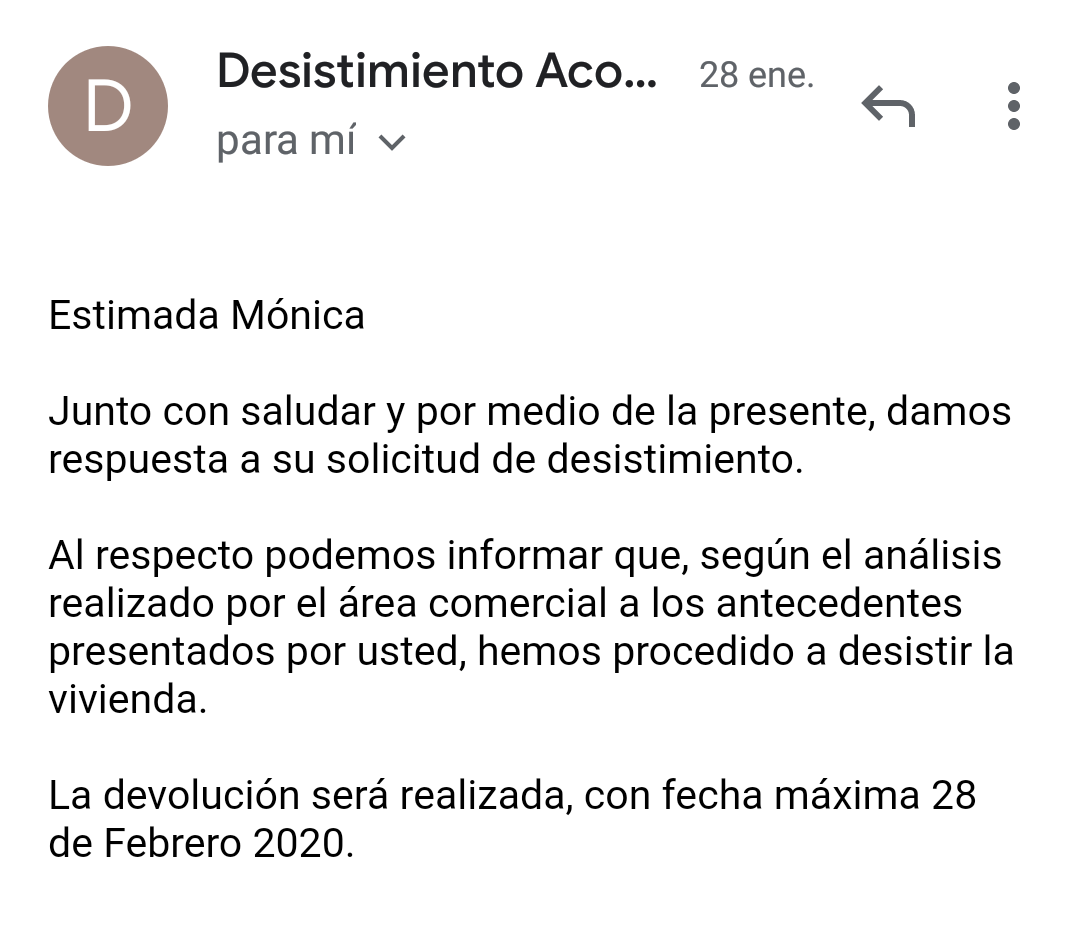Screen dimensions: 1080x928
Task: Click the text 'Febrero 2020' in the body
Action: pyautogui.click(x=224, y=843)
